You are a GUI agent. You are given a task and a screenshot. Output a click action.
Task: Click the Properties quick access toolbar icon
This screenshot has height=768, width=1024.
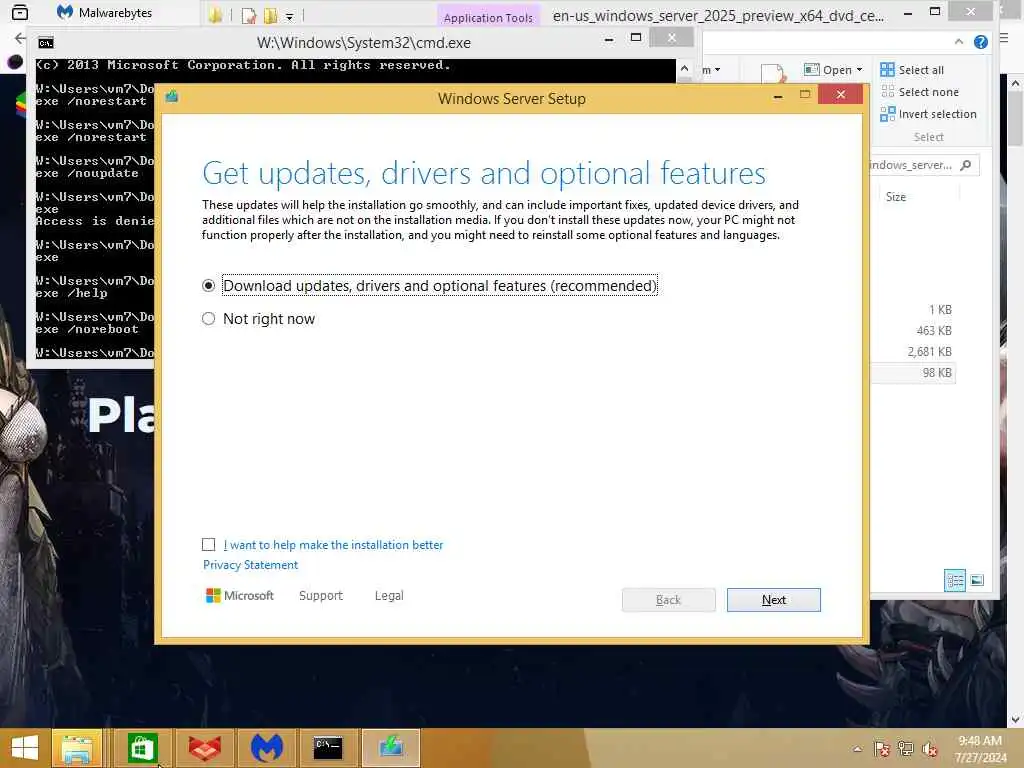pos(248,16)
